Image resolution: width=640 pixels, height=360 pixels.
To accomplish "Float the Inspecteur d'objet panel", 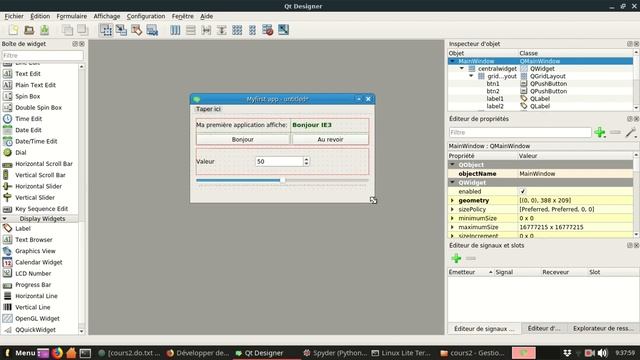I will coord(629,44).
